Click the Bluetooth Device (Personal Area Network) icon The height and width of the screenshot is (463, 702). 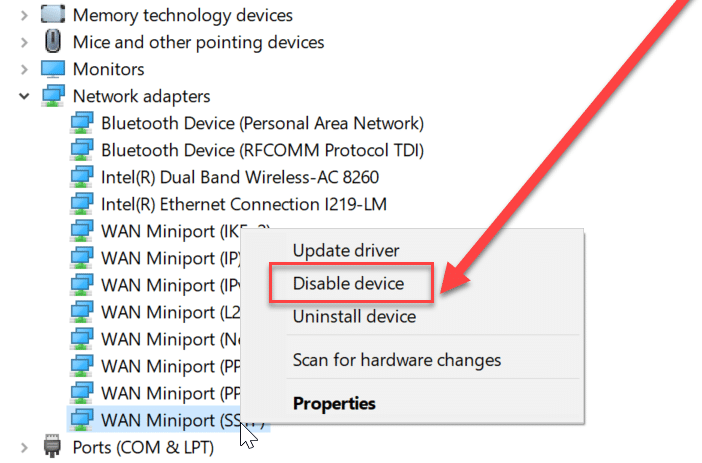pyautogui.click(x=82, y=123)
